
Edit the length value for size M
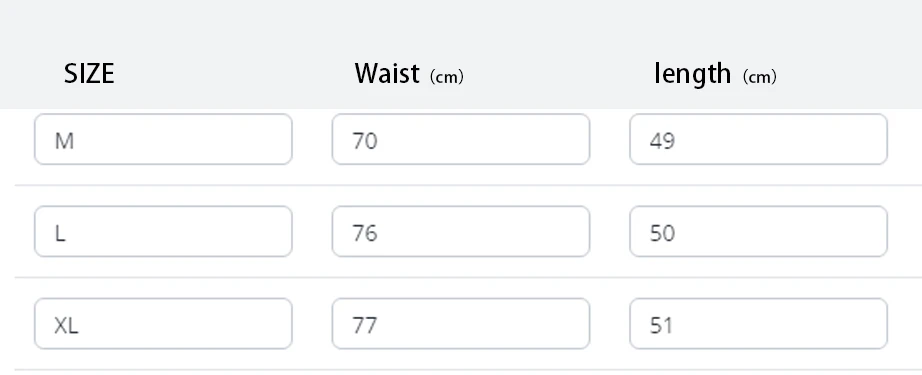tap(758, 139)
